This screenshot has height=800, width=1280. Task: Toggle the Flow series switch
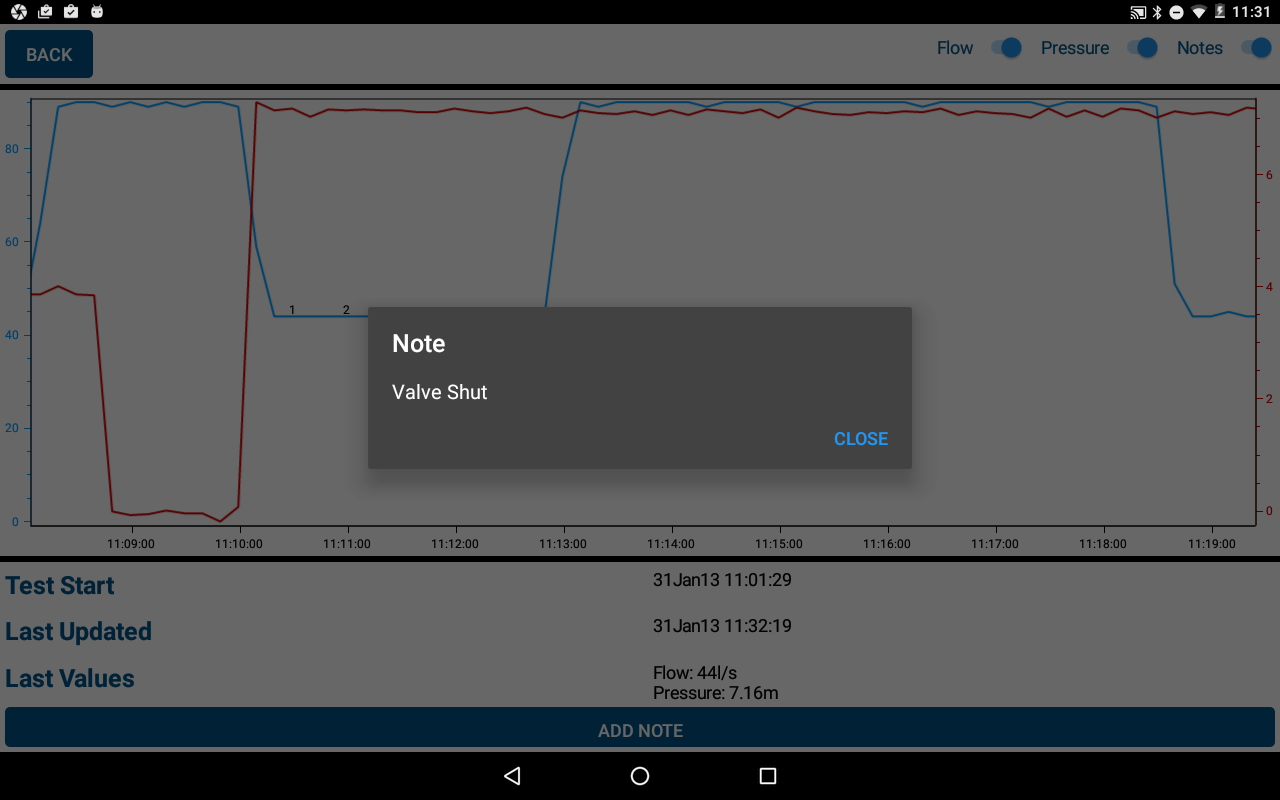pyautogui.click(x=1006, y=48)
